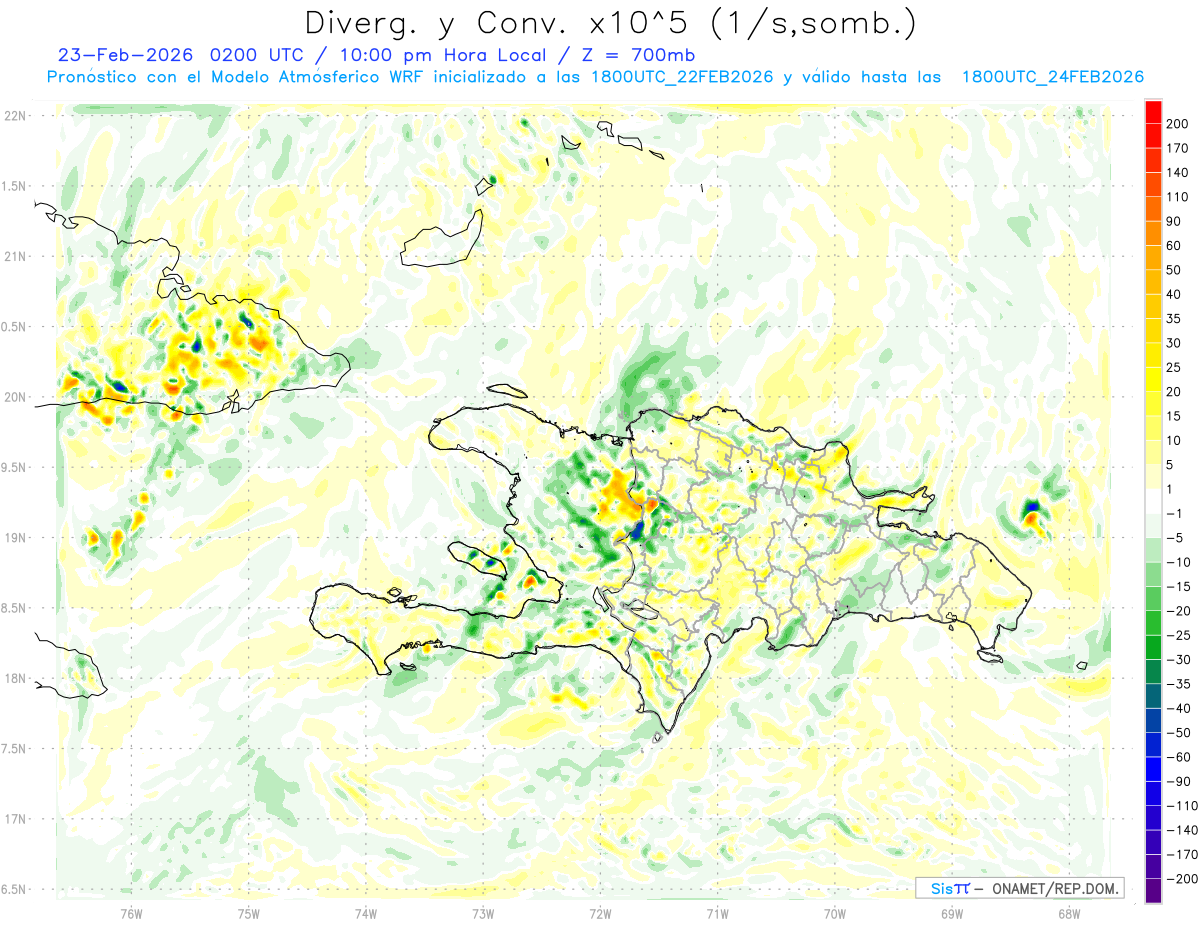Click the '6.5N' latitude label
This screenshot has height=927, width=1200.
tap(14, 889)
